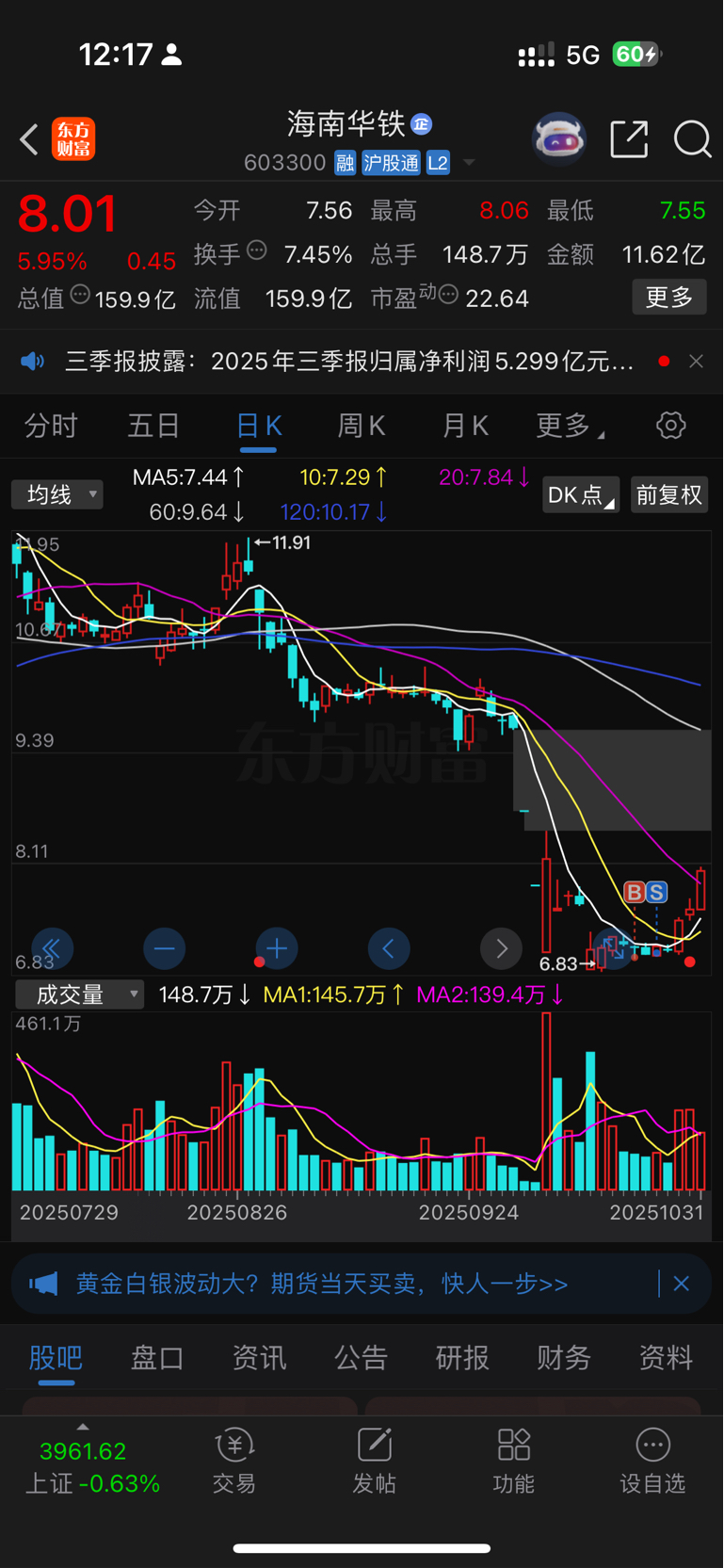Select the 日K chart tab
This screenshot has width=724, height=1568.
point(258,427)
